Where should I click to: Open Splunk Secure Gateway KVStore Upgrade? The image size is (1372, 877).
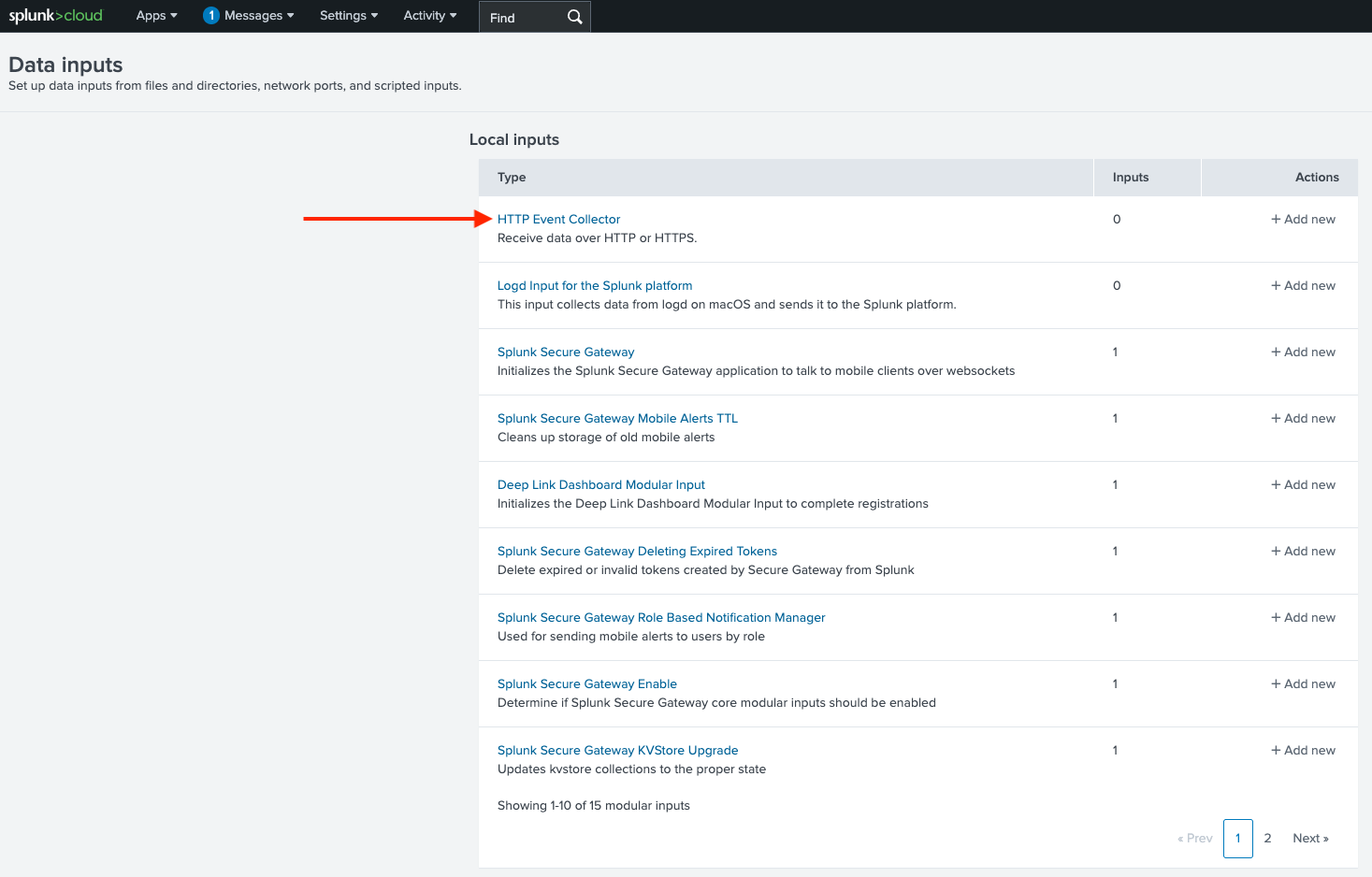[617, 750]
